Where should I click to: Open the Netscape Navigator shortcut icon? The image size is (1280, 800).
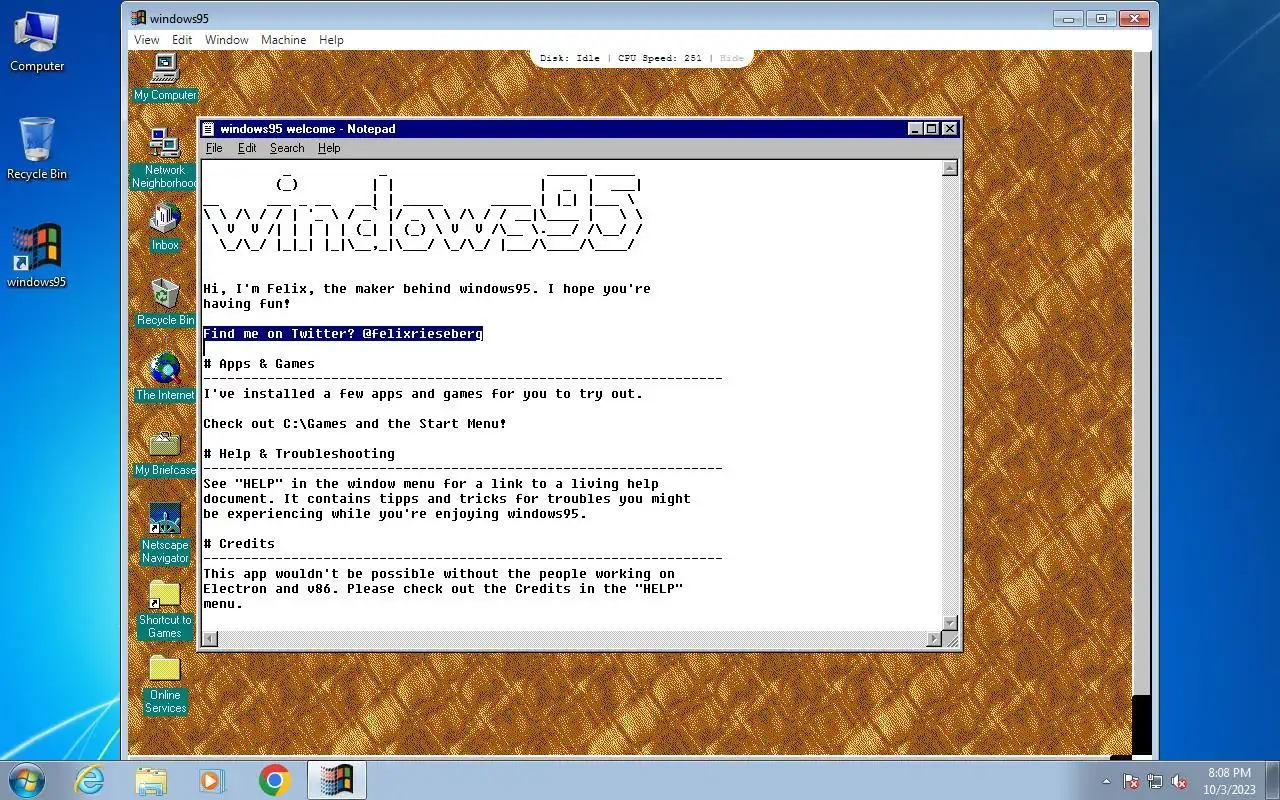pyautogui.click(x=165, y=534)
